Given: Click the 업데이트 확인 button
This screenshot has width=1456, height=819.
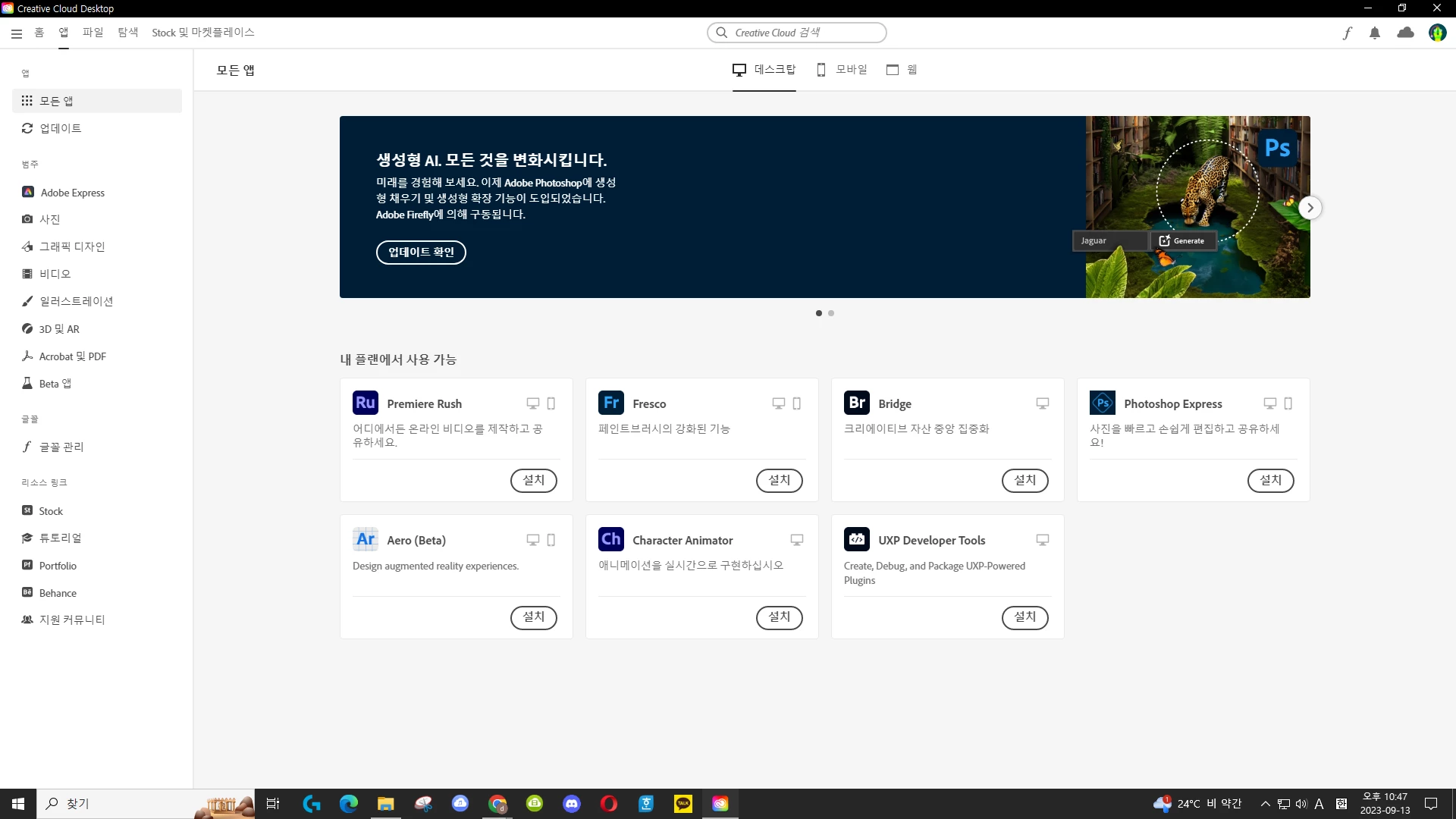Looking at the screenshot, I should coord(421,253).
